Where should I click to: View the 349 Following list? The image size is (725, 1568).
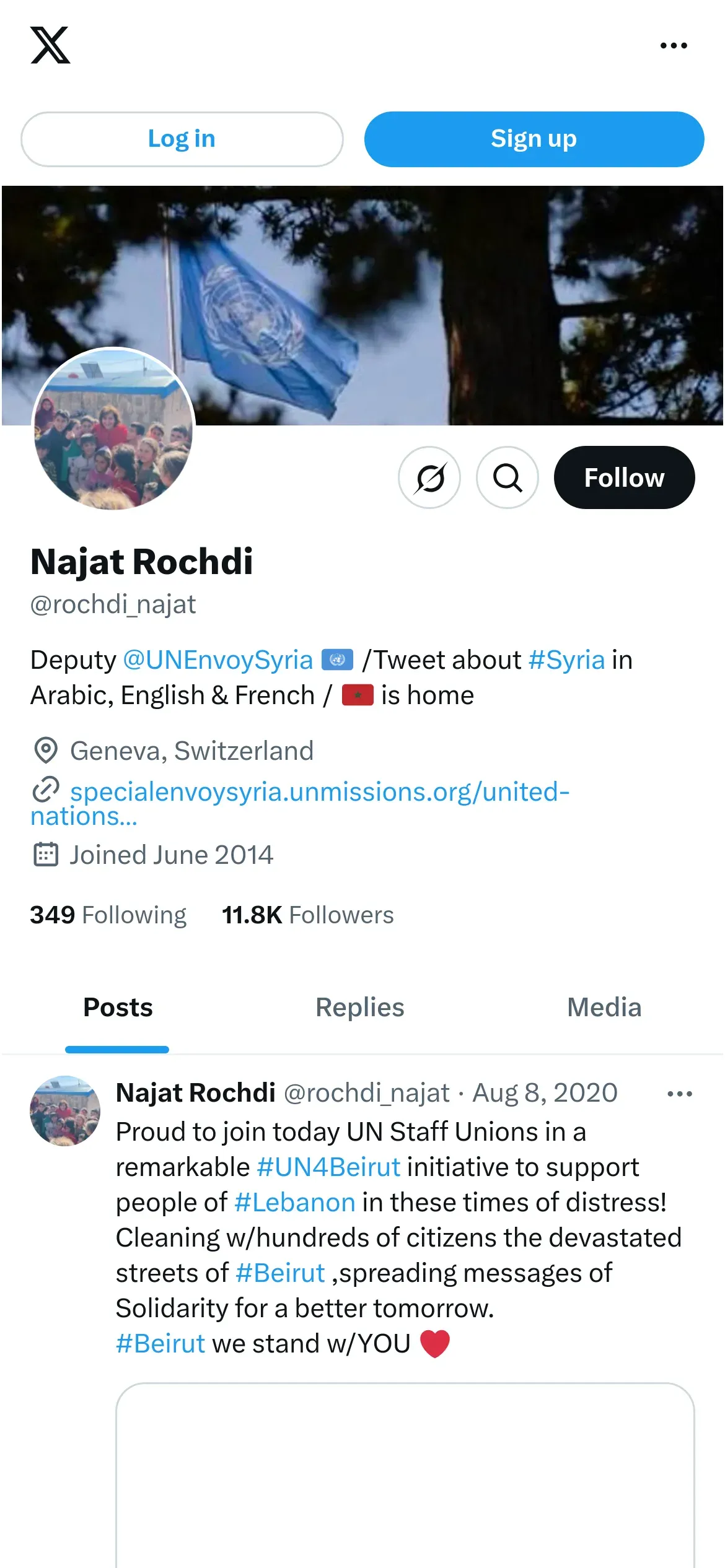tap(108, 915)
